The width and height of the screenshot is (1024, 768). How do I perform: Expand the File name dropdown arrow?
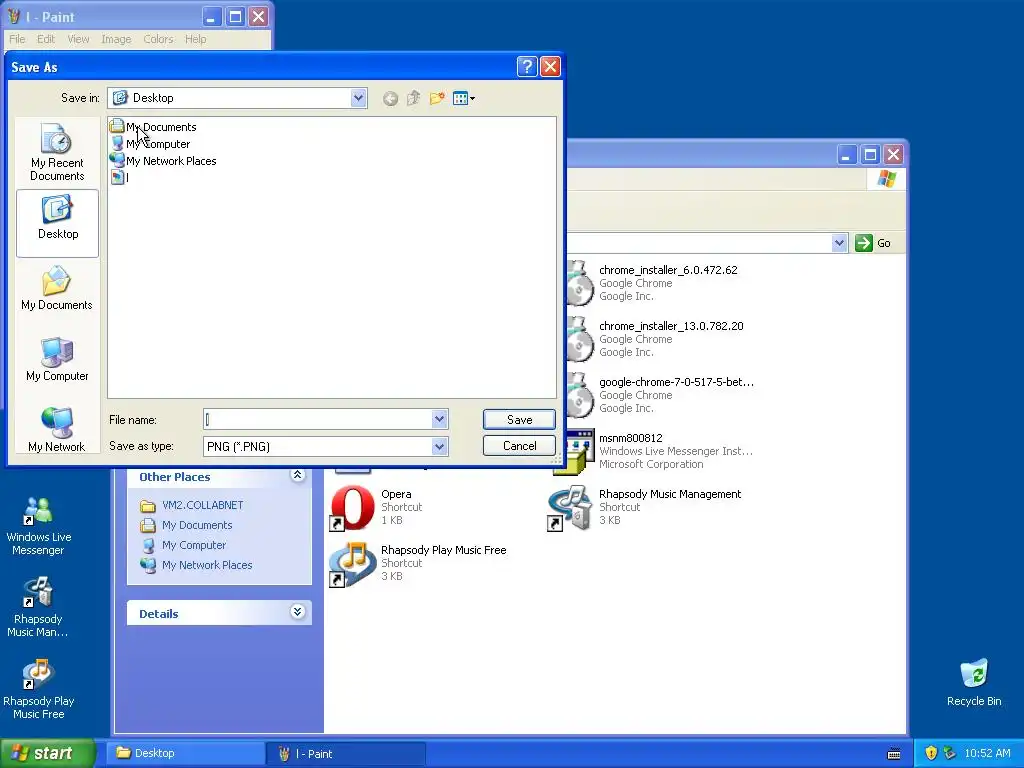[x=440, y=419]
